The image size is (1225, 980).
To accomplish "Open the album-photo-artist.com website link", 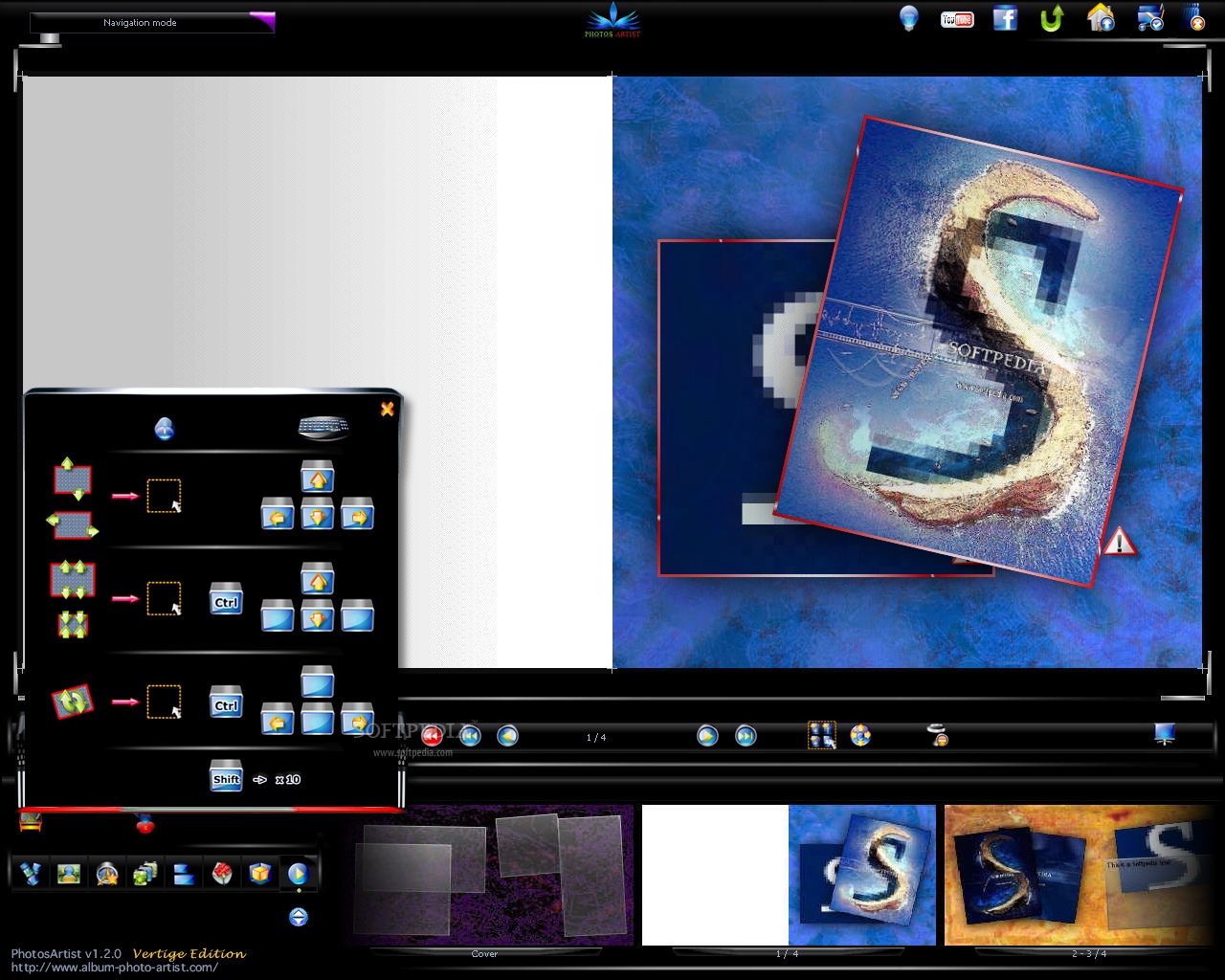I will (x=115, y=967).
